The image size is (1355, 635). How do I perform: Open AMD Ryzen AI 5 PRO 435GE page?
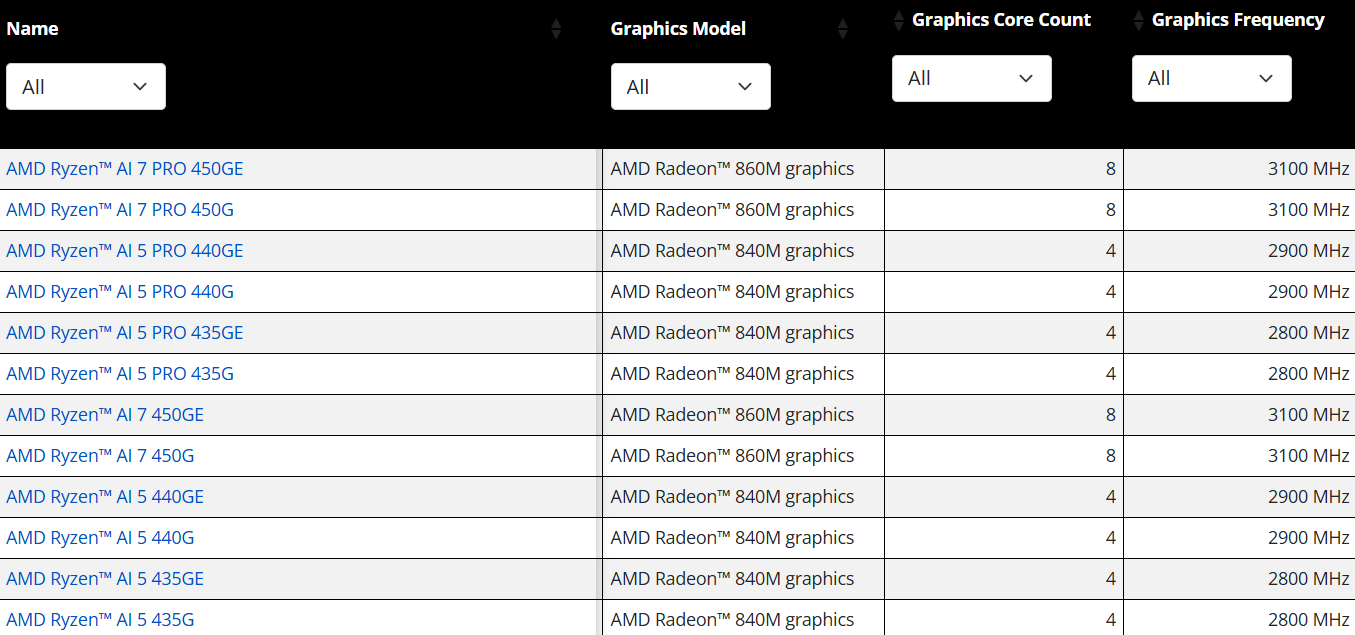[125, 333]
